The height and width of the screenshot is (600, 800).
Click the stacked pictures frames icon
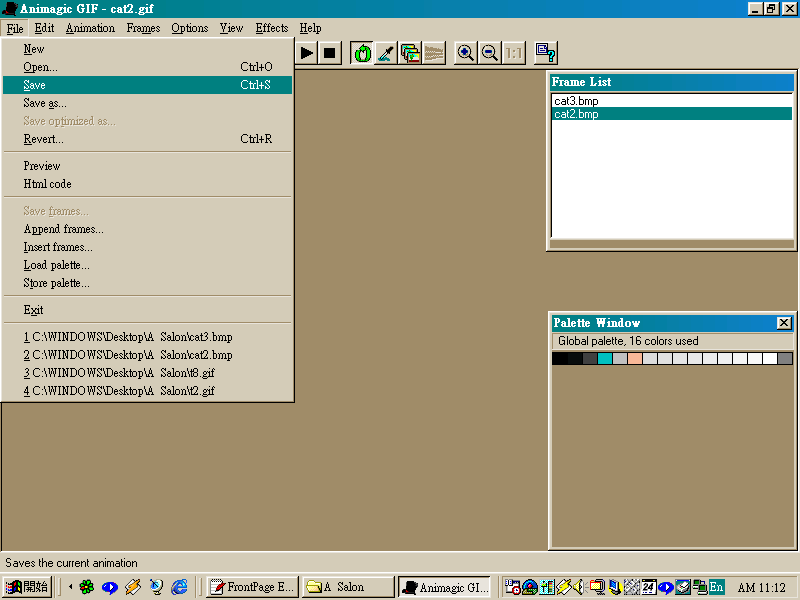coord(410,53)
